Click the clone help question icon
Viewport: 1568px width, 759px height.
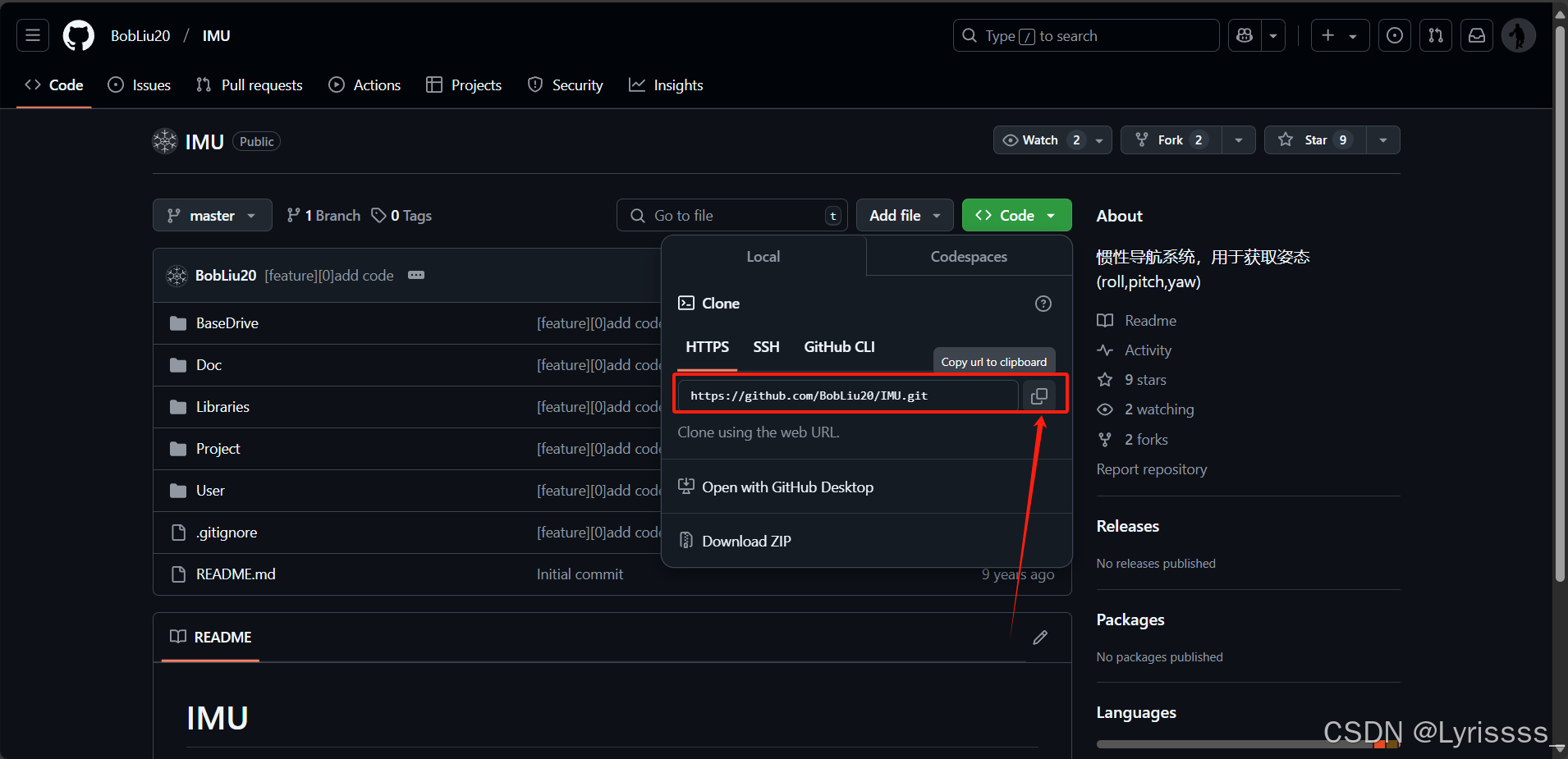pos(1043,304)
